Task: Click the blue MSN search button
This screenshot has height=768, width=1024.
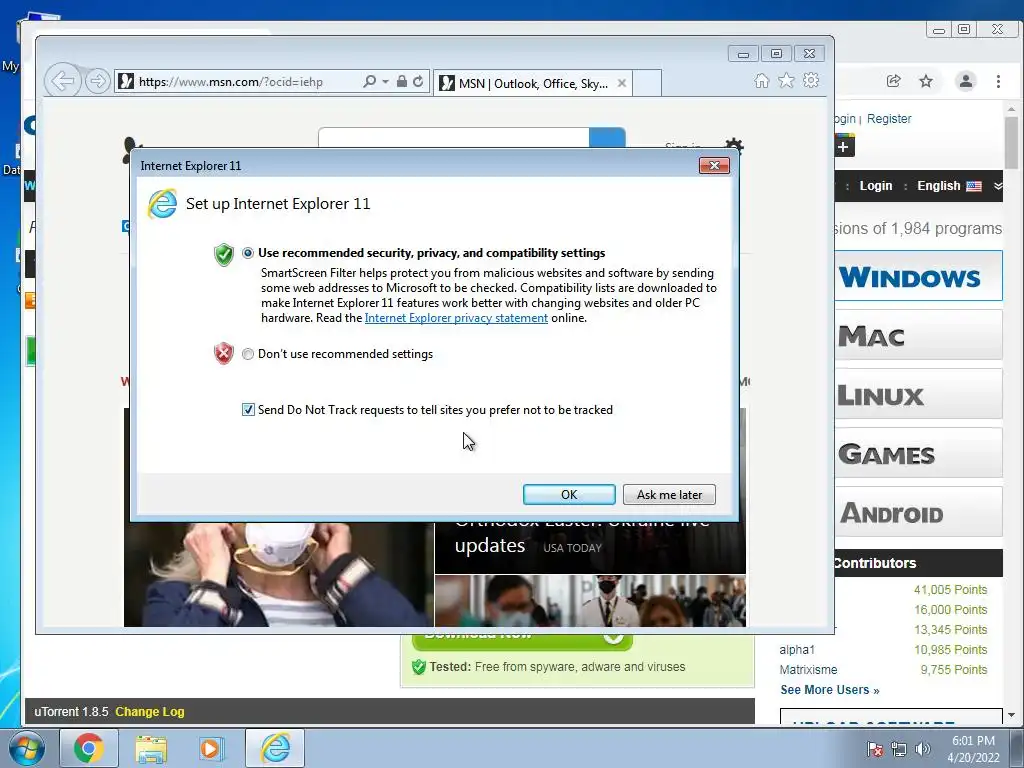Action: (x=607, y=138)
